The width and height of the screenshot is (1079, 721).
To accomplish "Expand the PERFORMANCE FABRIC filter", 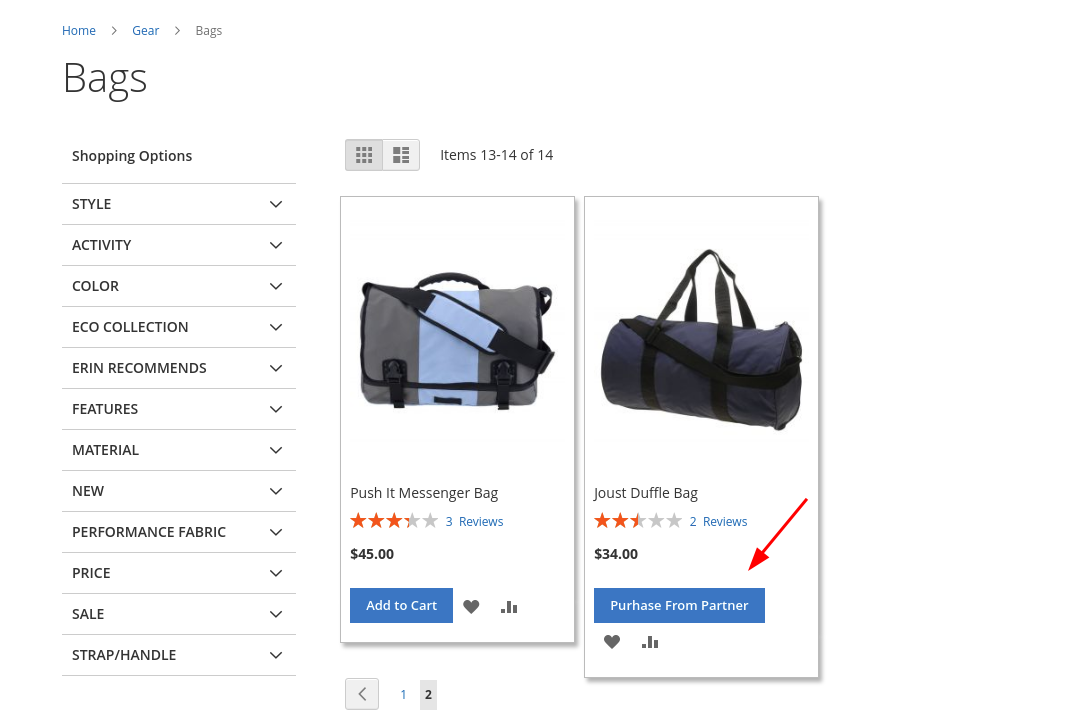I will (x=179, y=532).
